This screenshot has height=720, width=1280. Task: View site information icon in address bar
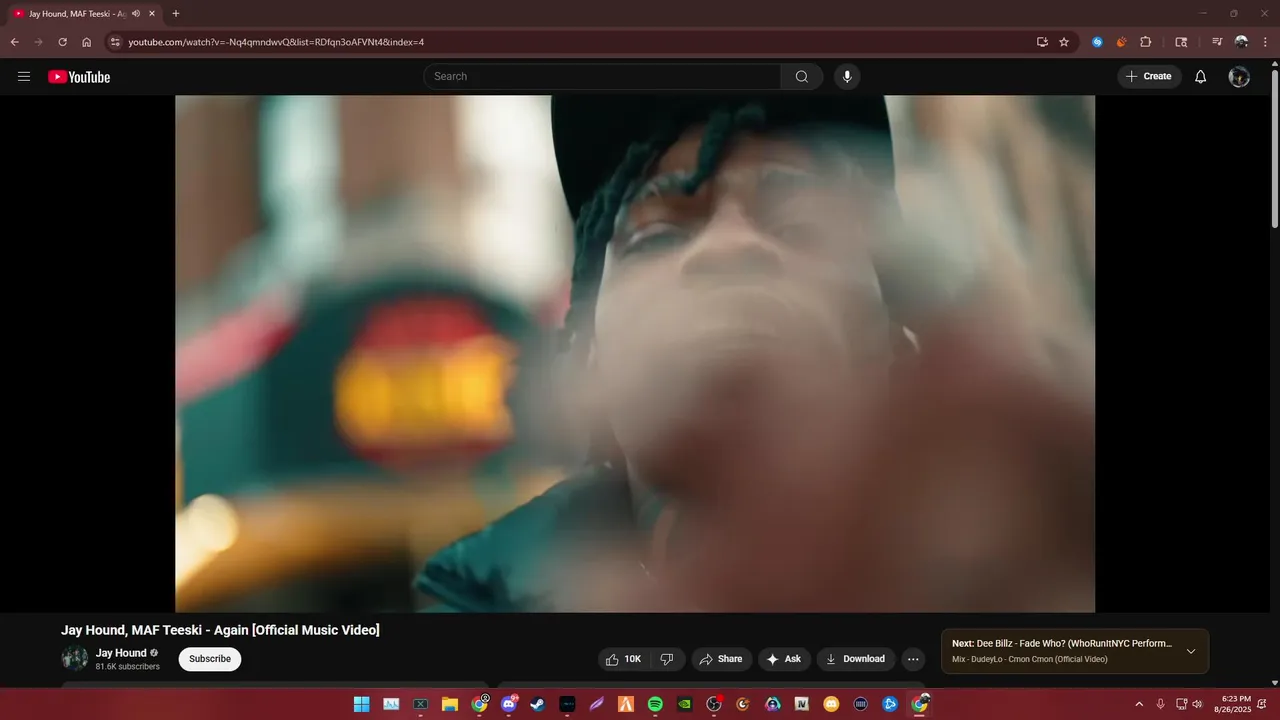tap(115, 42)
